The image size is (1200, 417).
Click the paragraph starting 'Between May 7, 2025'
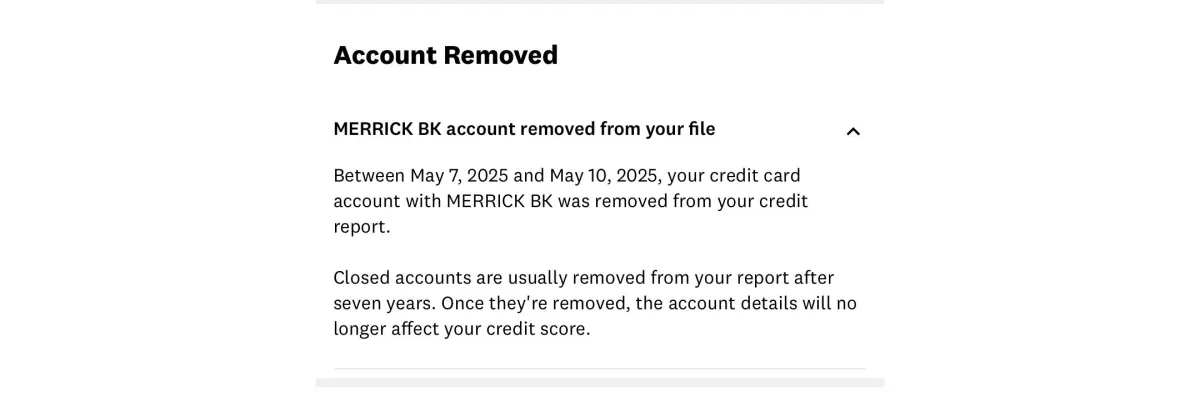[571, 201]
